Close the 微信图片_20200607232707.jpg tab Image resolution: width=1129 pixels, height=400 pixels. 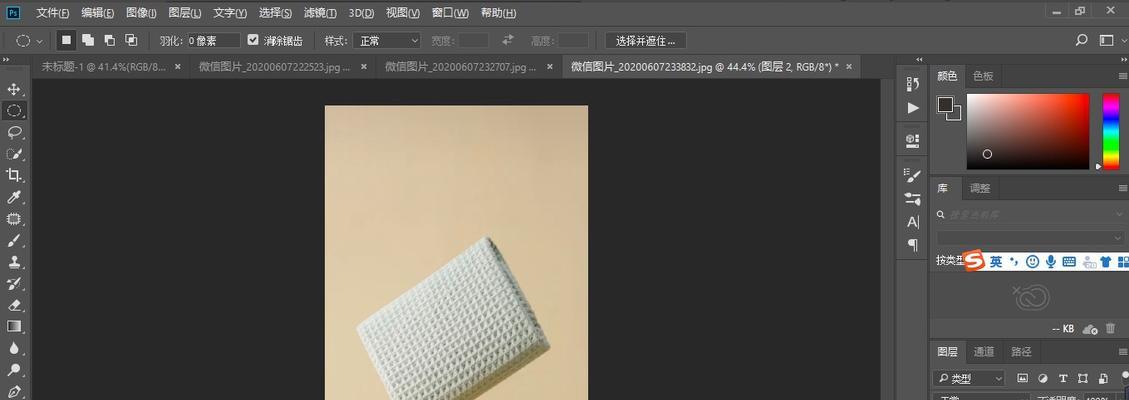[549, 67]
